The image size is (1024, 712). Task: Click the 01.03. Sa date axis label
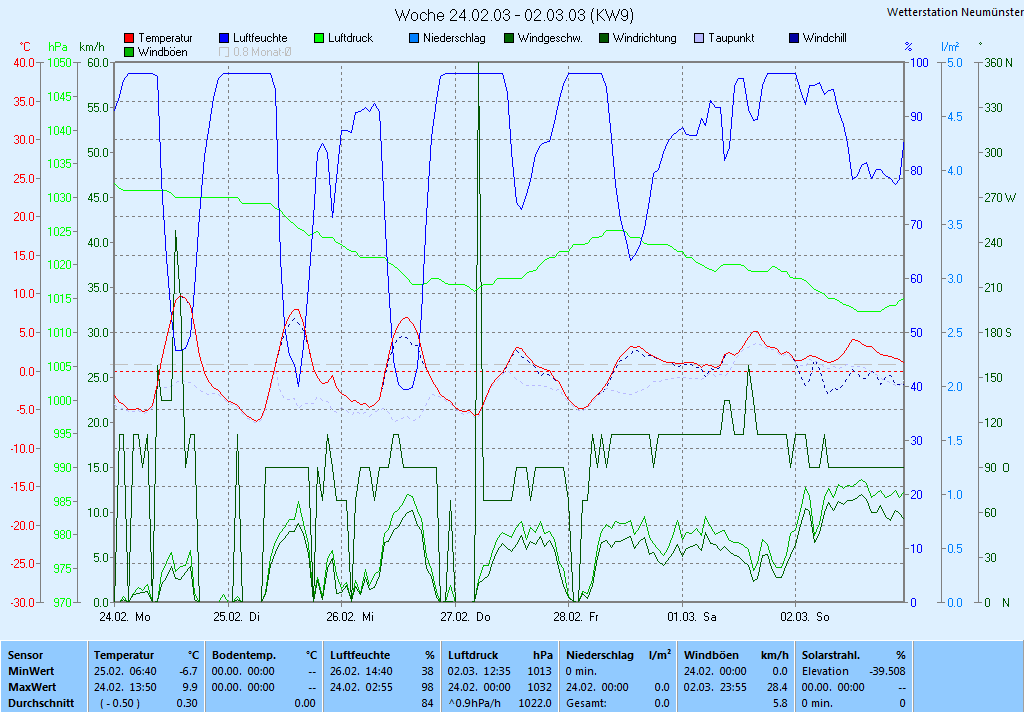692,617
